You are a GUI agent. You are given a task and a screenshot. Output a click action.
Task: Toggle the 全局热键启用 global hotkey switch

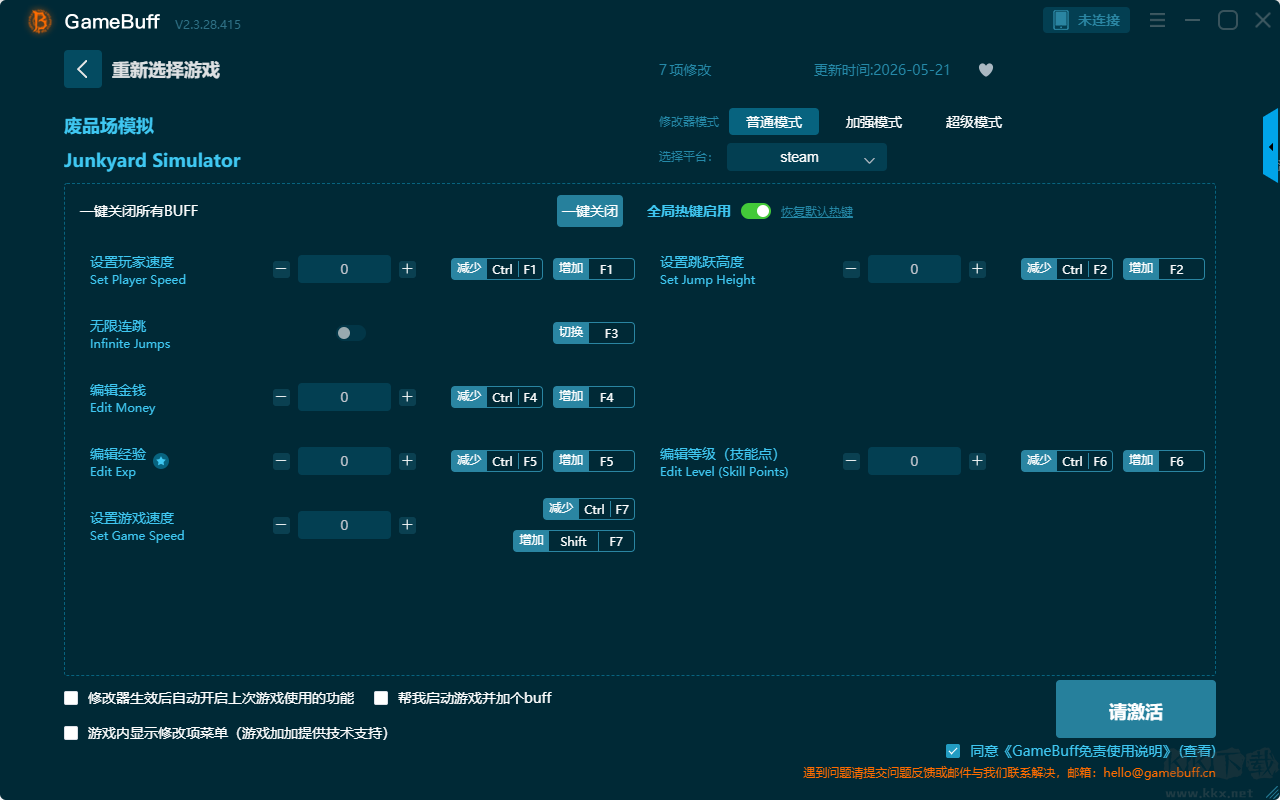tap(756, 211)
